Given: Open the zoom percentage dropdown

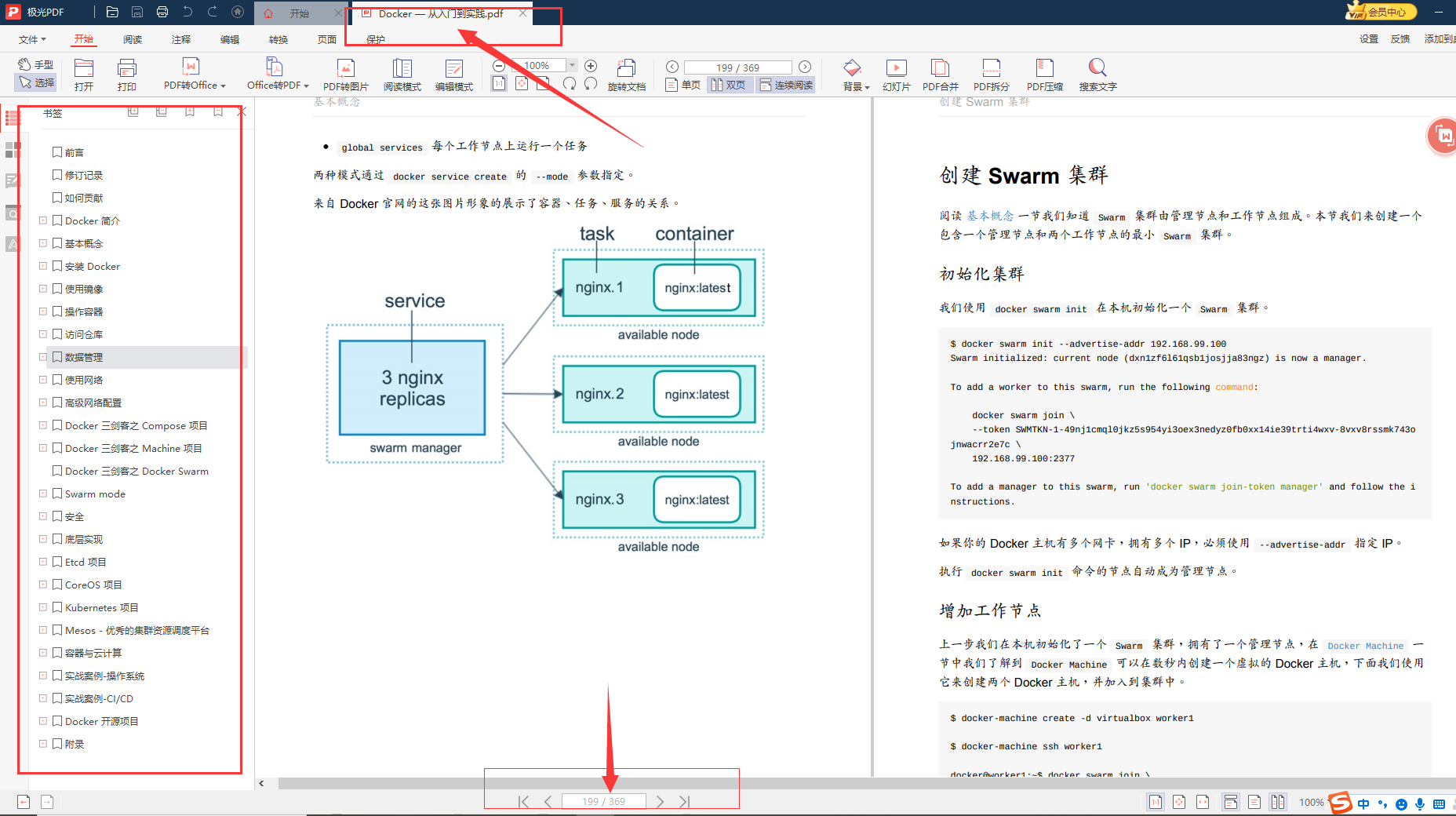Looking at the screenshot, I should point(573,66).
